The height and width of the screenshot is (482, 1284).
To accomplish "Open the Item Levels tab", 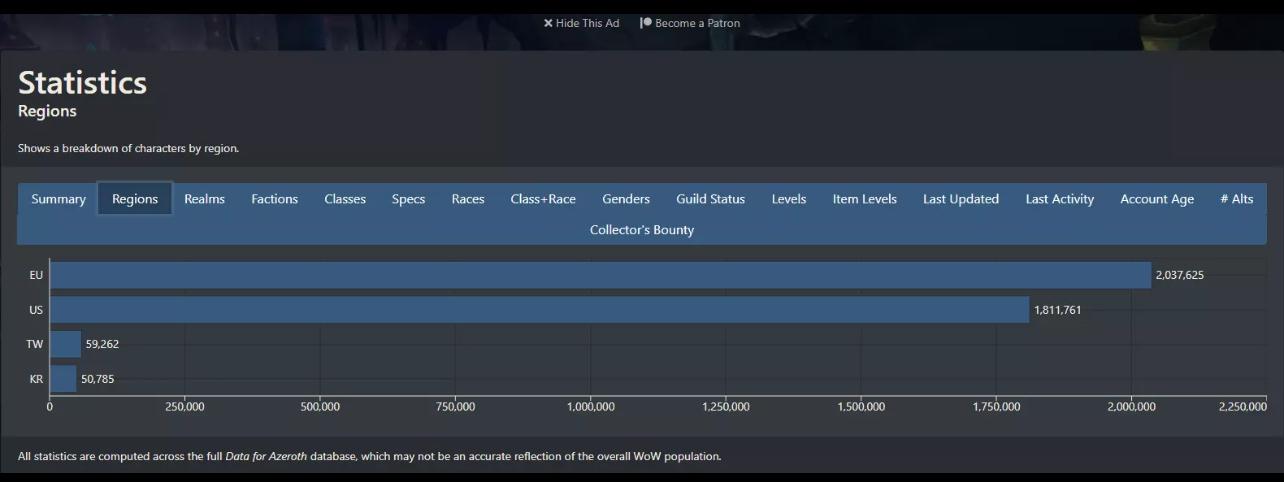I will (x=864, y=199).
